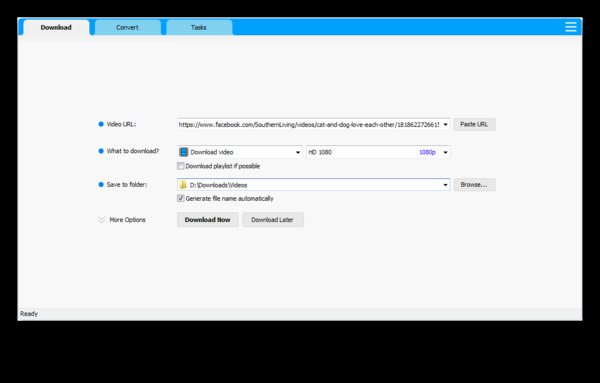Click the Browse... button
This screenshot has width=600, height=383.
coord(474,184)
